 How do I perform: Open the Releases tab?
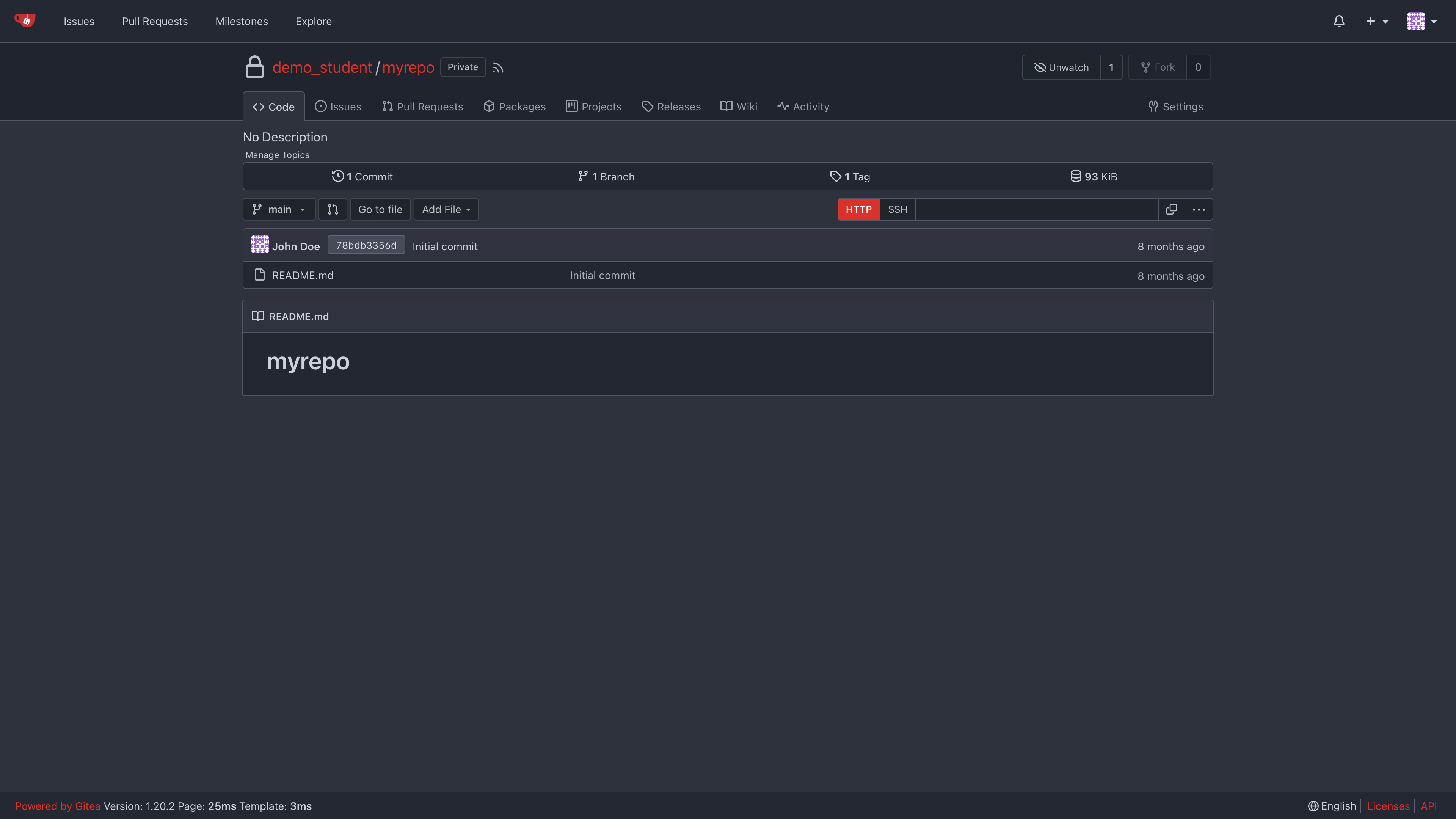pyautogui.click(x=671, y=106)
